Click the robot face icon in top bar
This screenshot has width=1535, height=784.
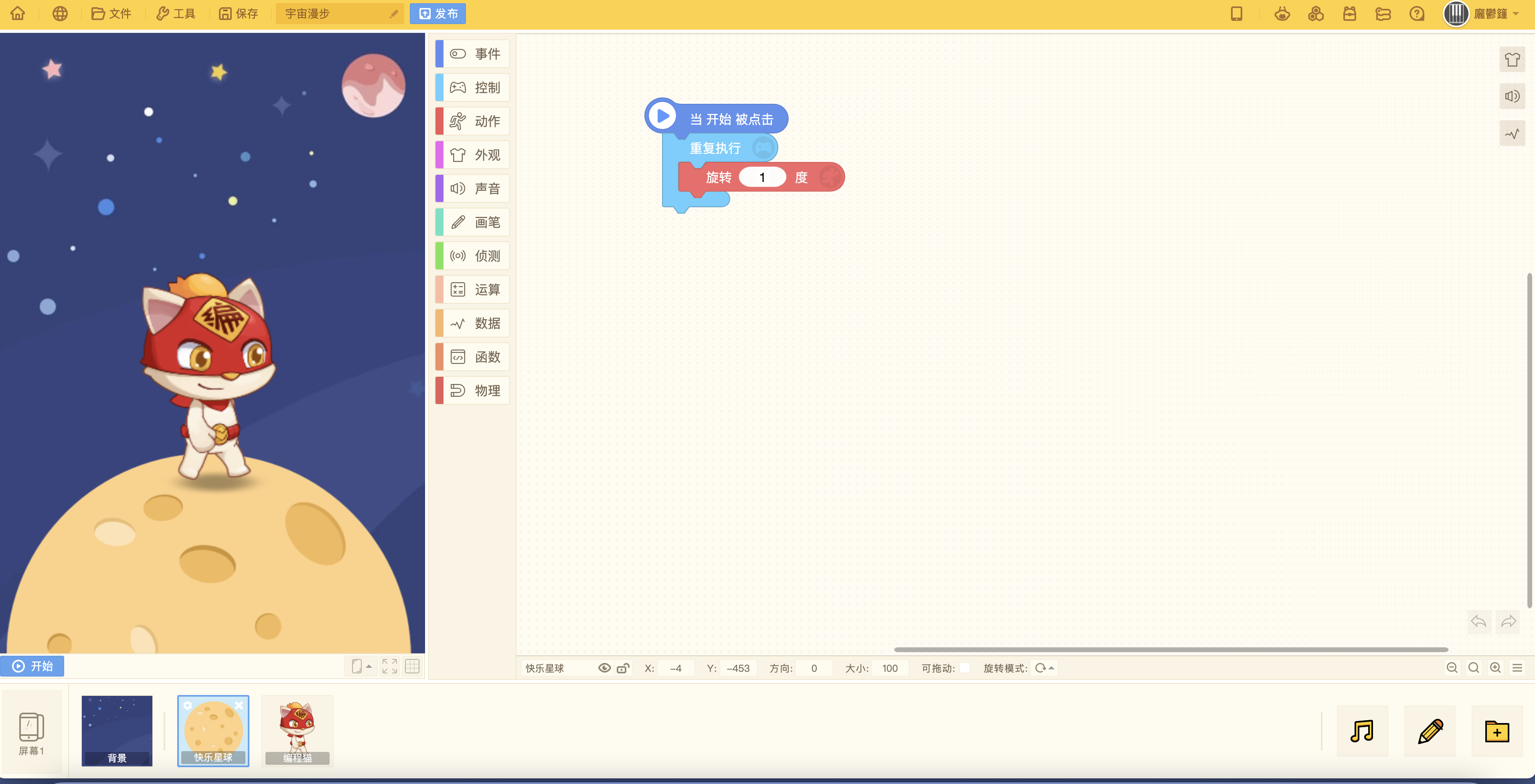point(1282,13)
